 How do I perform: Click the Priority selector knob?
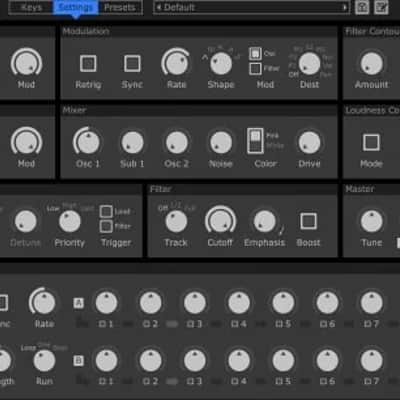(x=70, y=221)
